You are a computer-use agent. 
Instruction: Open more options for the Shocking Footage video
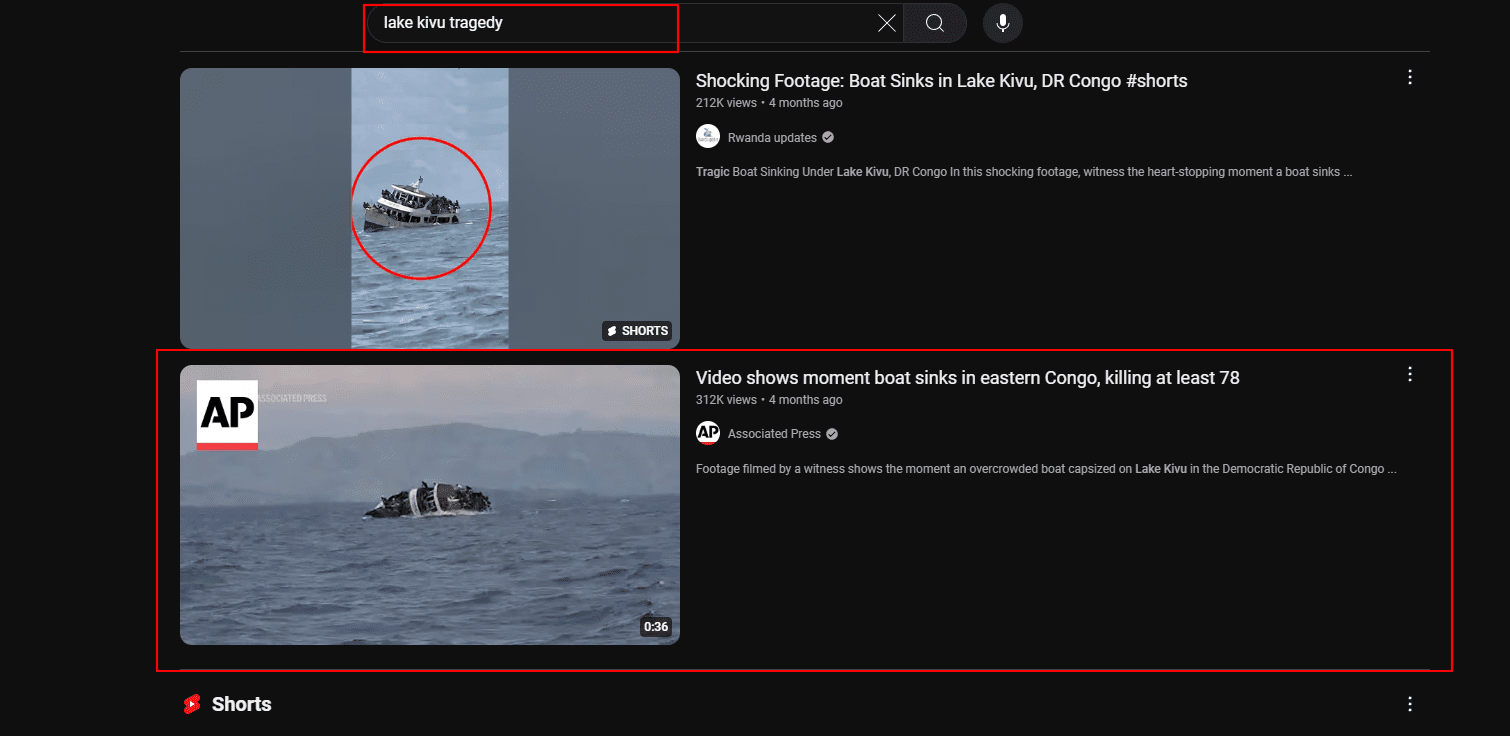[x=1409, y=77]
